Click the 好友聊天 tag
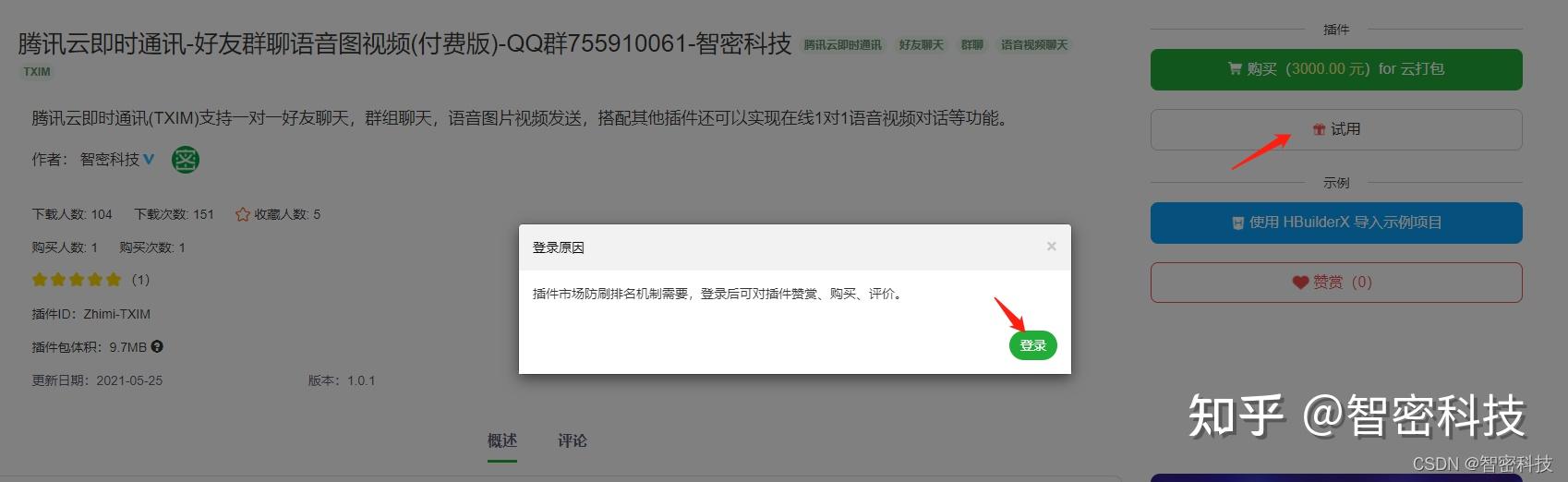The width and height of the screenshot is (1568, 482). 922,44
